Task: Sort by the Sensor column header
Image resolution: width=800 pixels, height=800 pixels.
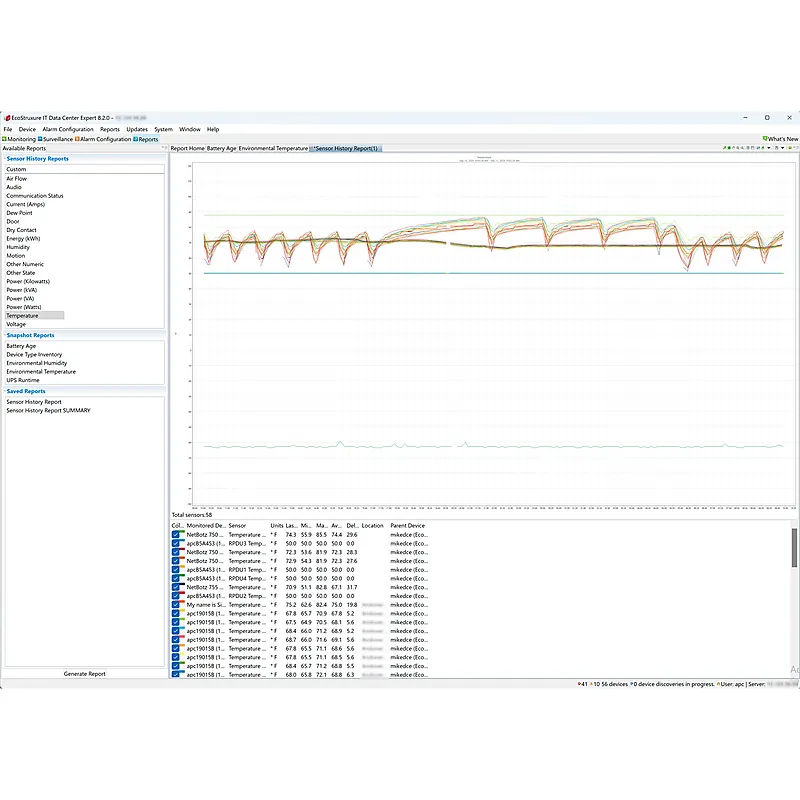Action: (237, 526)
